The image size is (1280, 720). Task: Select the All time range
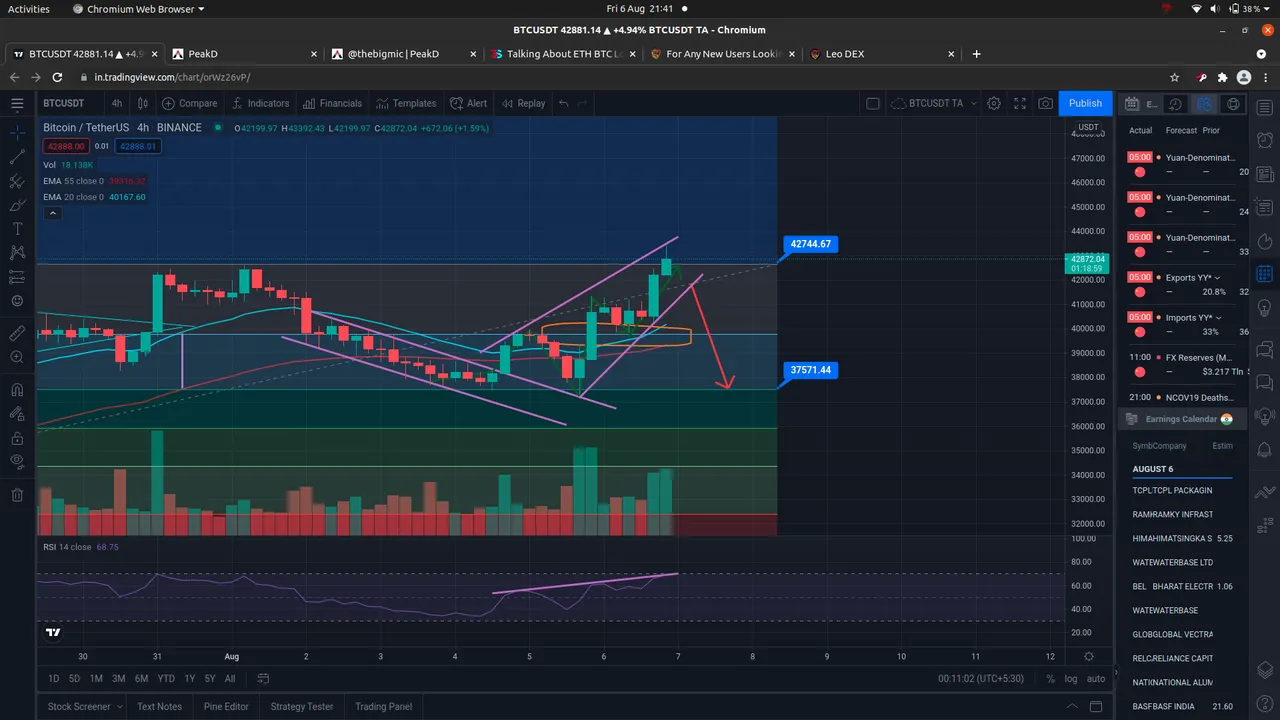230,679
